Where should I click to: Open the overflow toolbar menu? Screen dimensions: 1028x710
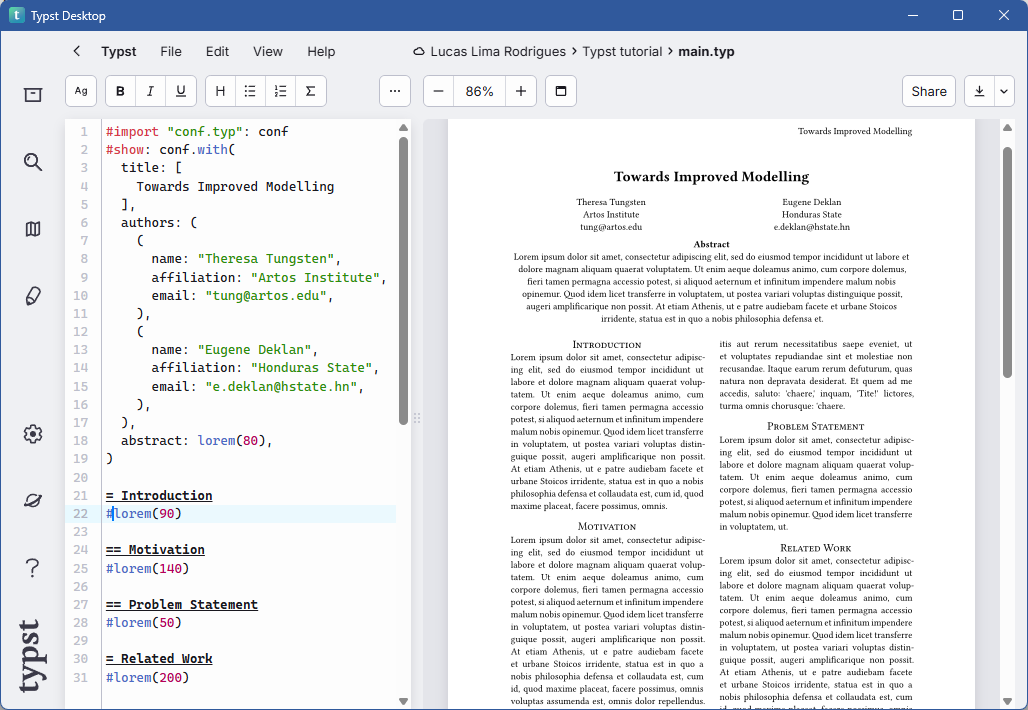click(394, 91)
